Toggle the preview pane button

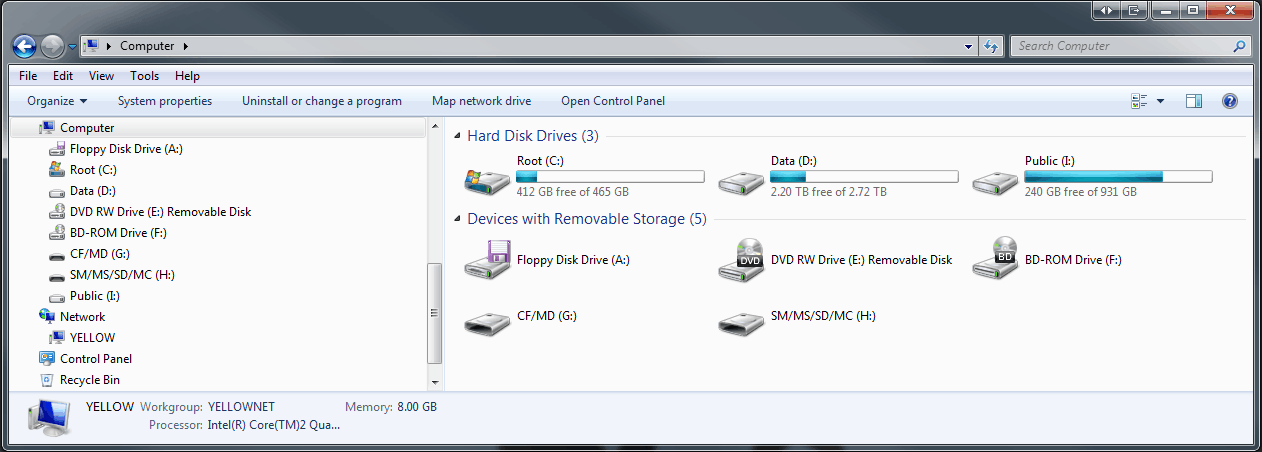(1193, 101)
